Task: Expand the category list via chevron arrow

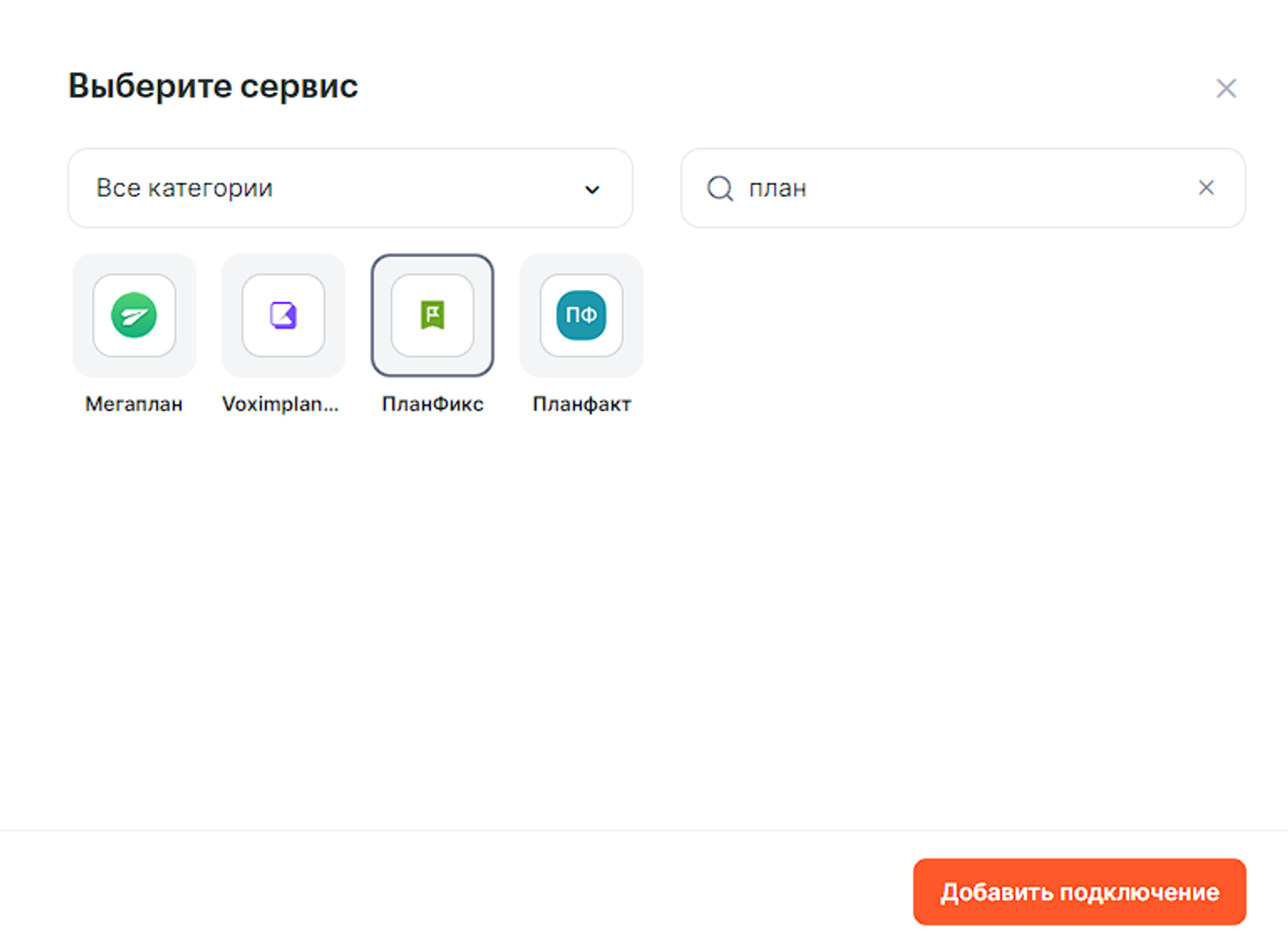Action: tap(592, 189)
